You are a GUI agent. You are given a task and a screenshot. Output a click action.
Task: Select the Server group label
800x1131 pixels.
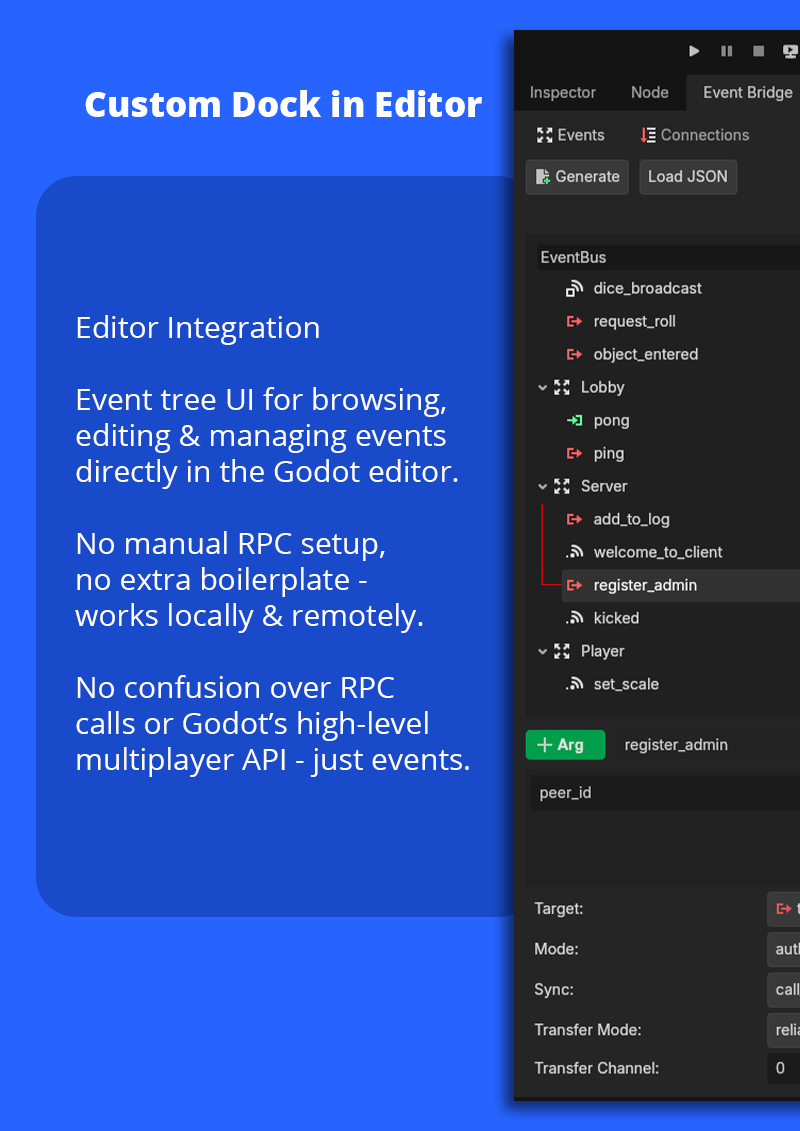(x=604, y=487)
